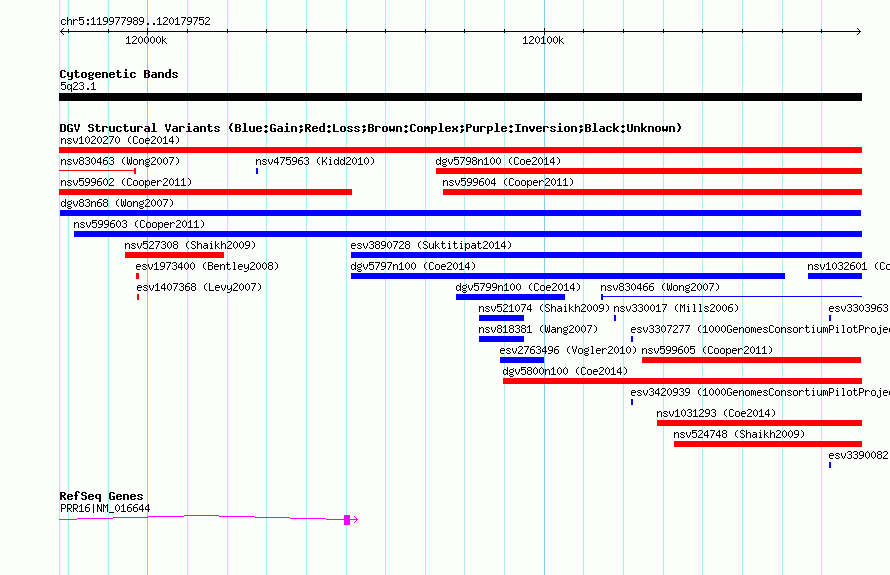Select the nsv330017 (Mills2006) label
The height and width of the screenshot is (575, 890).
pos(676,308)
